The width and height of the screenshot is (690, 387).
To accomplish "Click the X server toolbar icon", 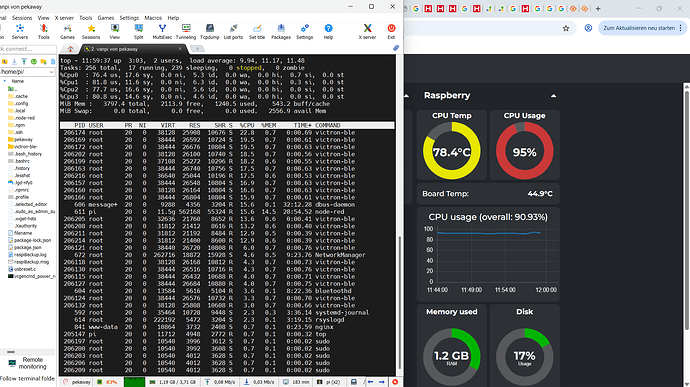I will [x=367, y=32].
